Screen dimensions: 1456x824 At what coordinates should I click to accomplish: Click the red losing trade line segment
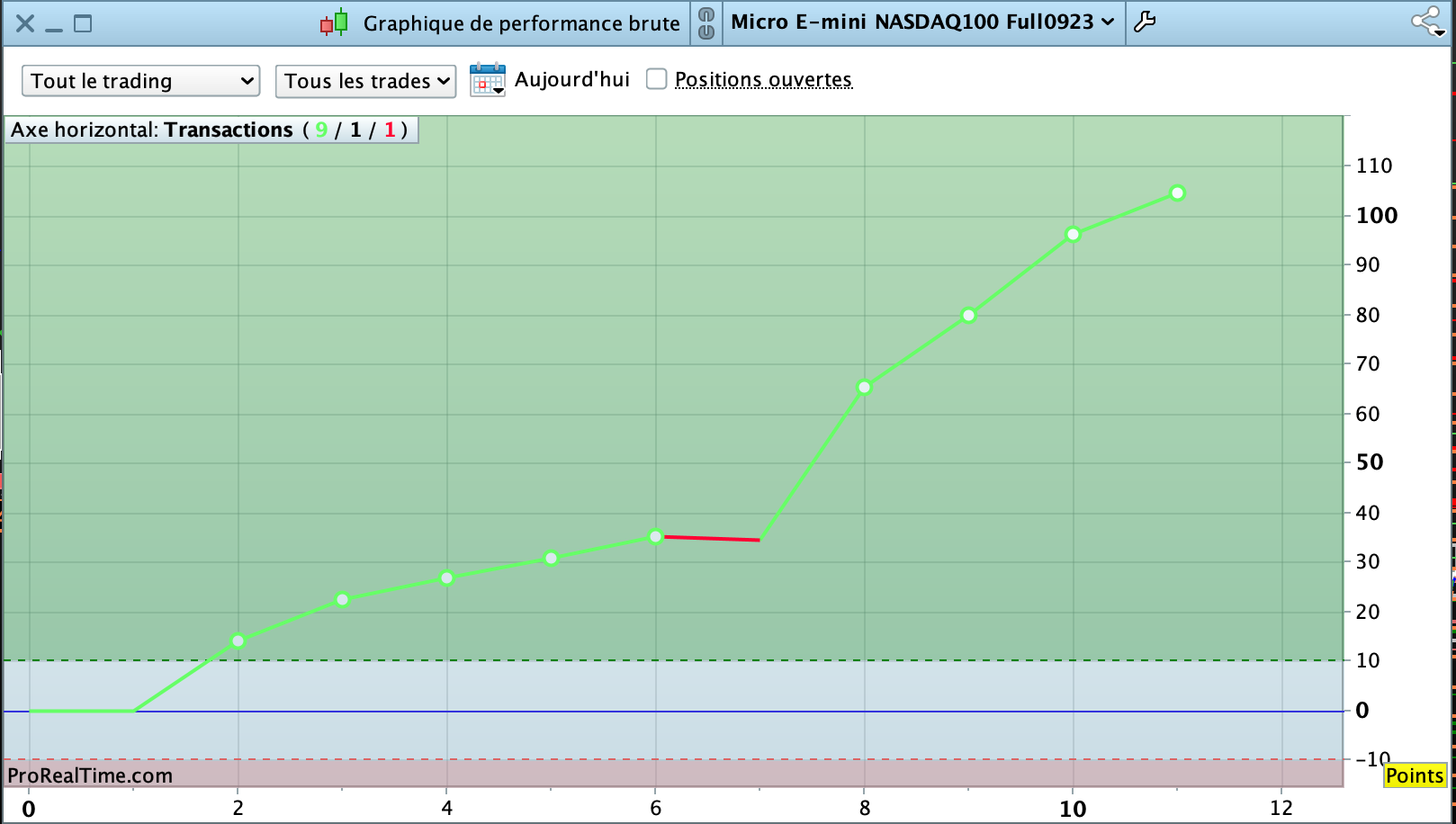click(x=711, y=538)
